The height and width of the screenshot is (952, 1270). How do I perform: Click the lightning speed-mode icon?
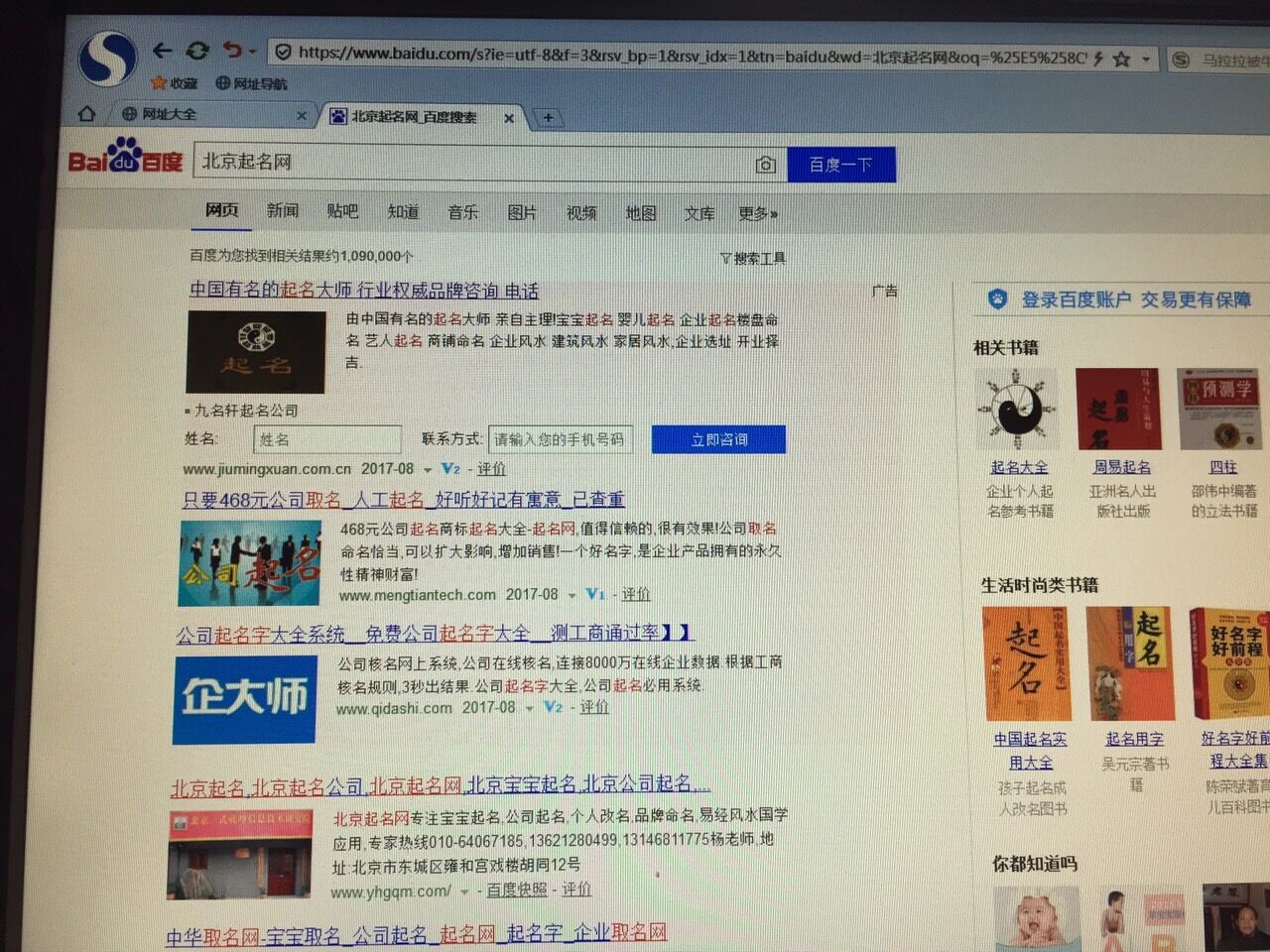(1098, 59)
